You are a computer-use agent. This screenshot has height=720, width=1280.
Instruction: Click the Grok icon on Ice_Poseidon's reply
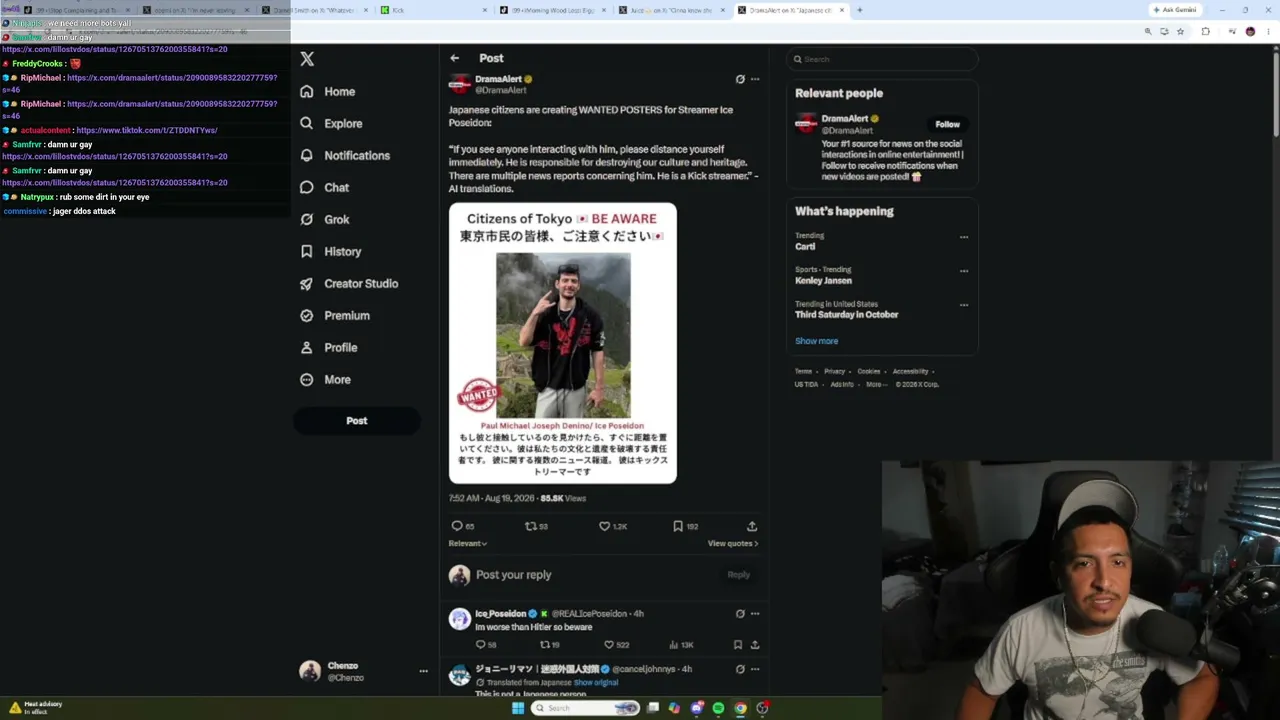tap(740, 614)
